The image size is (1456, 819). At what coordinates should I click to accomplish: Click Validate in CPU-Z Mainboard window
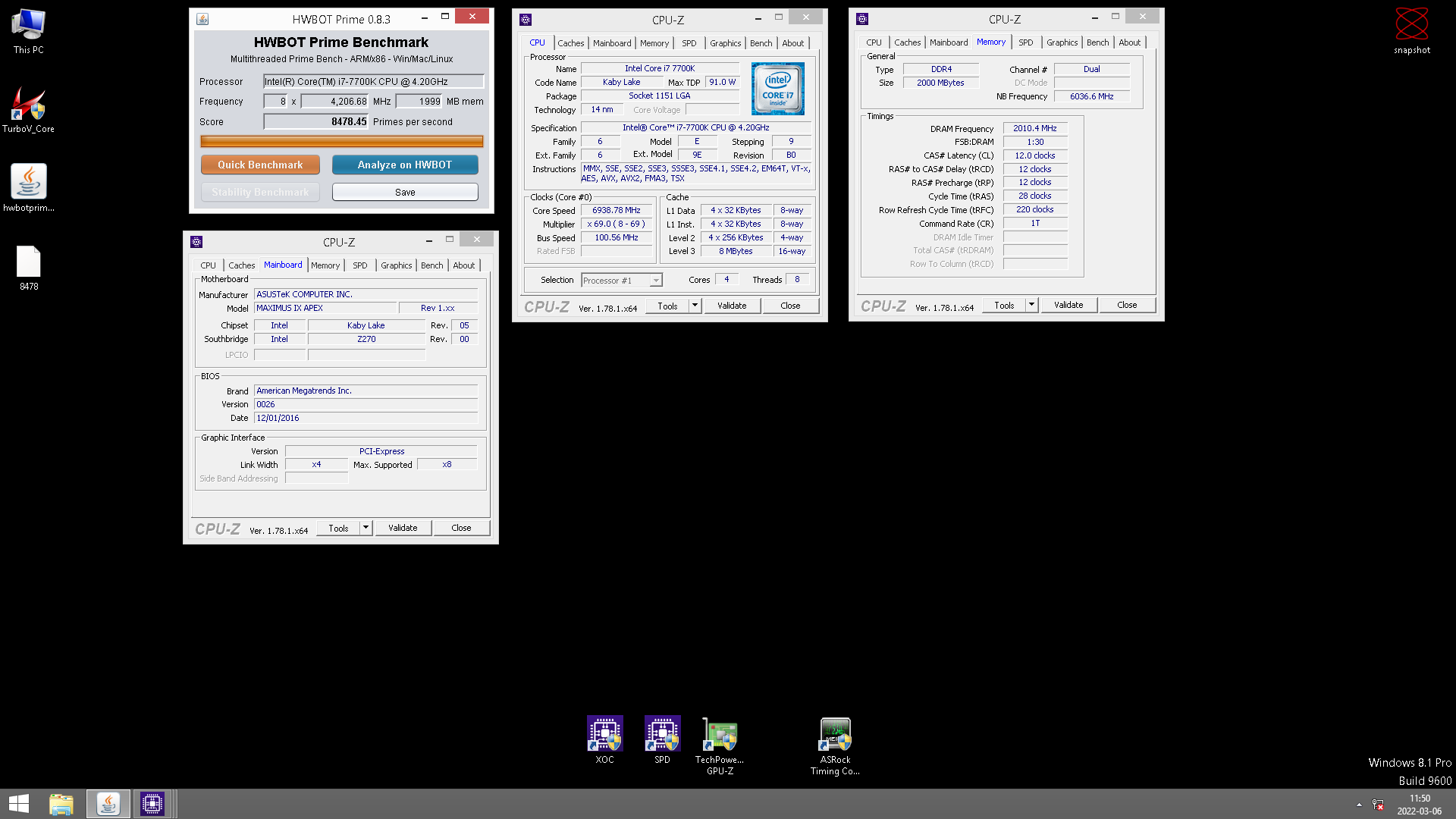(403, 528)
